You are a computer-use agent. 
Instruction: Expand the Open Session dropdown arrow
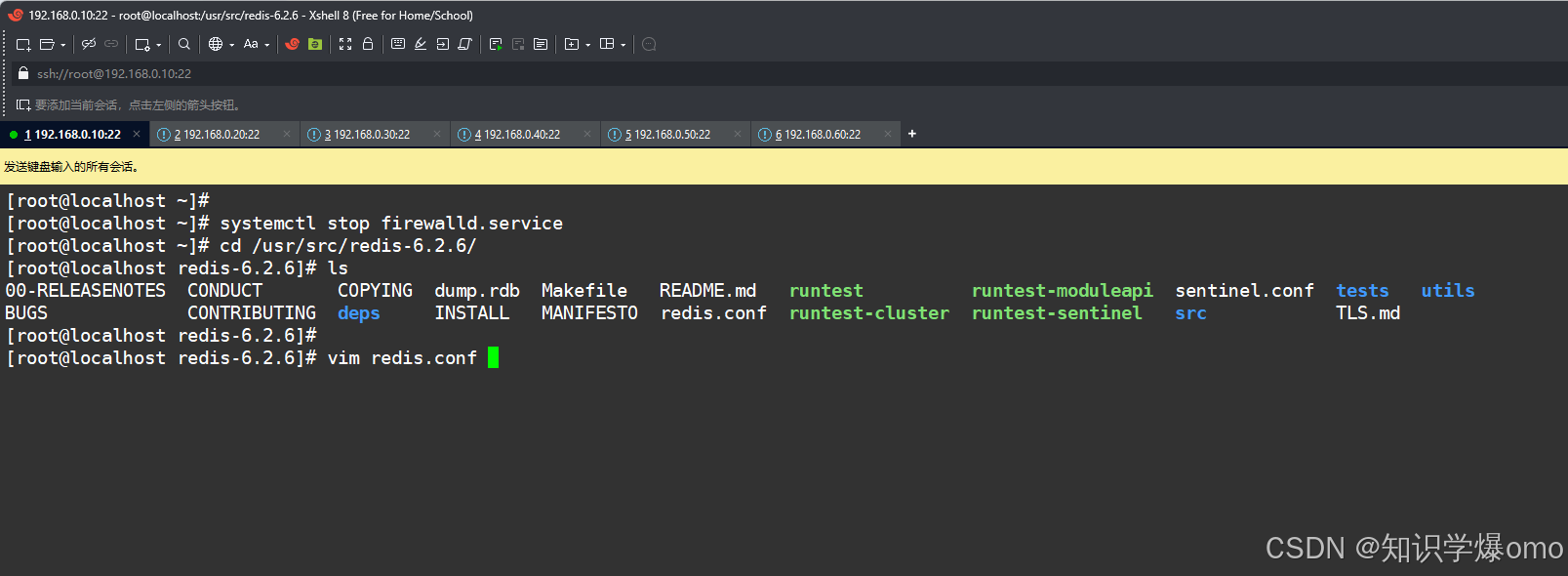(x=63, y=45)
